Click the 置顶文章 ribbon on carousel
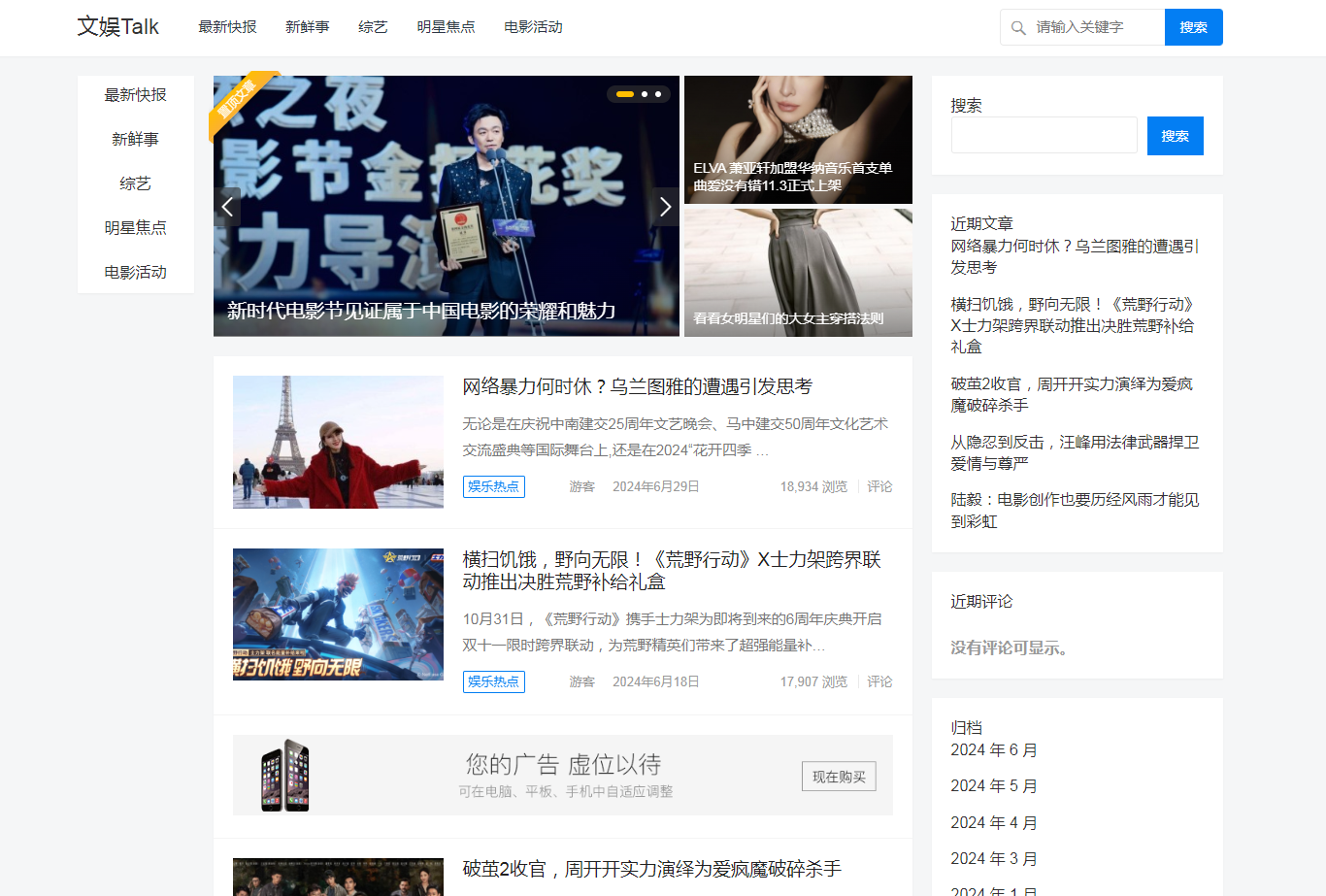Viewport: 1326px width, 896px height. [239, 101]
